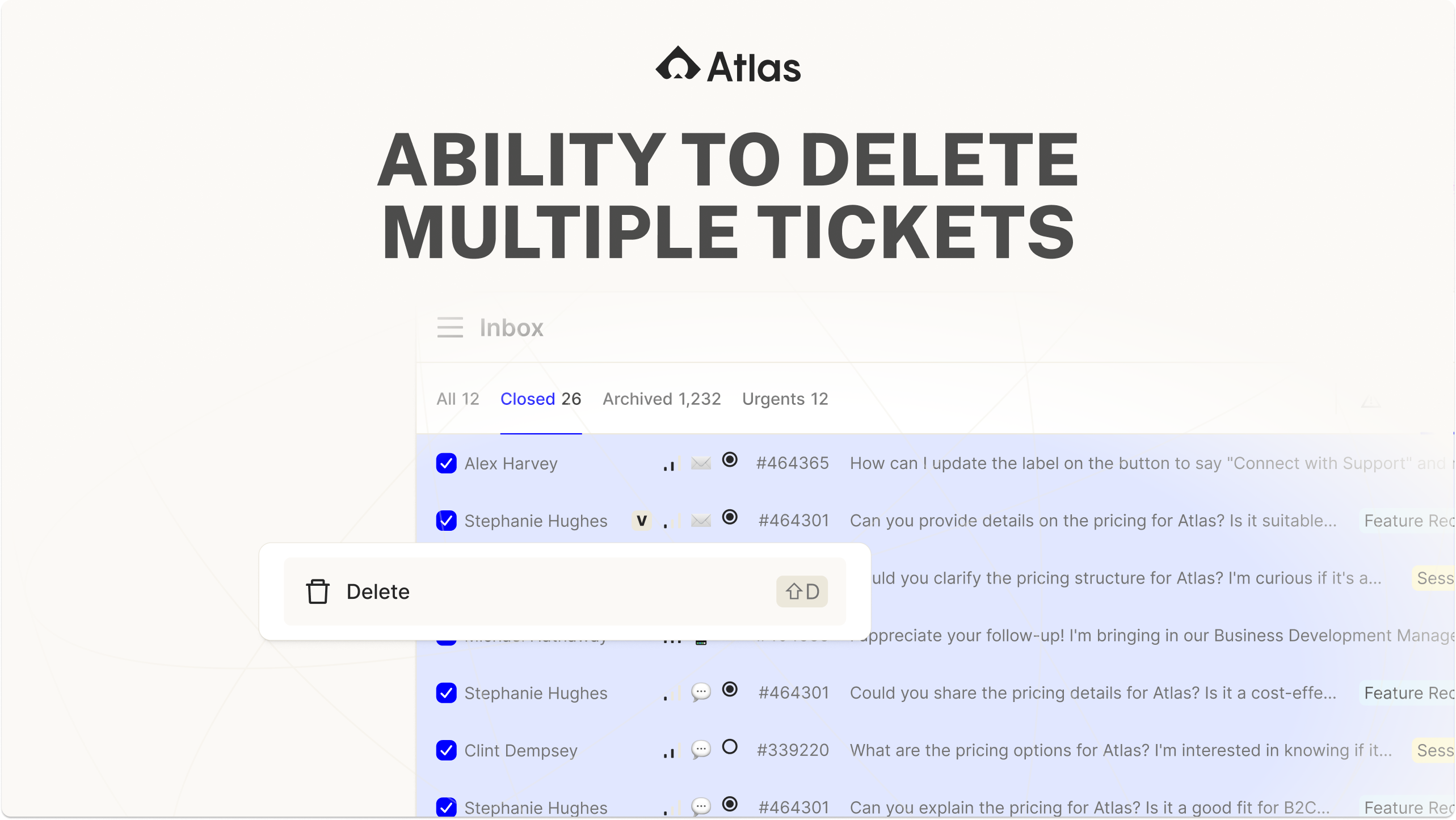The height and width of the screenshot is (820, 1456).
Task: Uncheck the Alex Harvey ticket checkbox
Action: pos(447,463)
